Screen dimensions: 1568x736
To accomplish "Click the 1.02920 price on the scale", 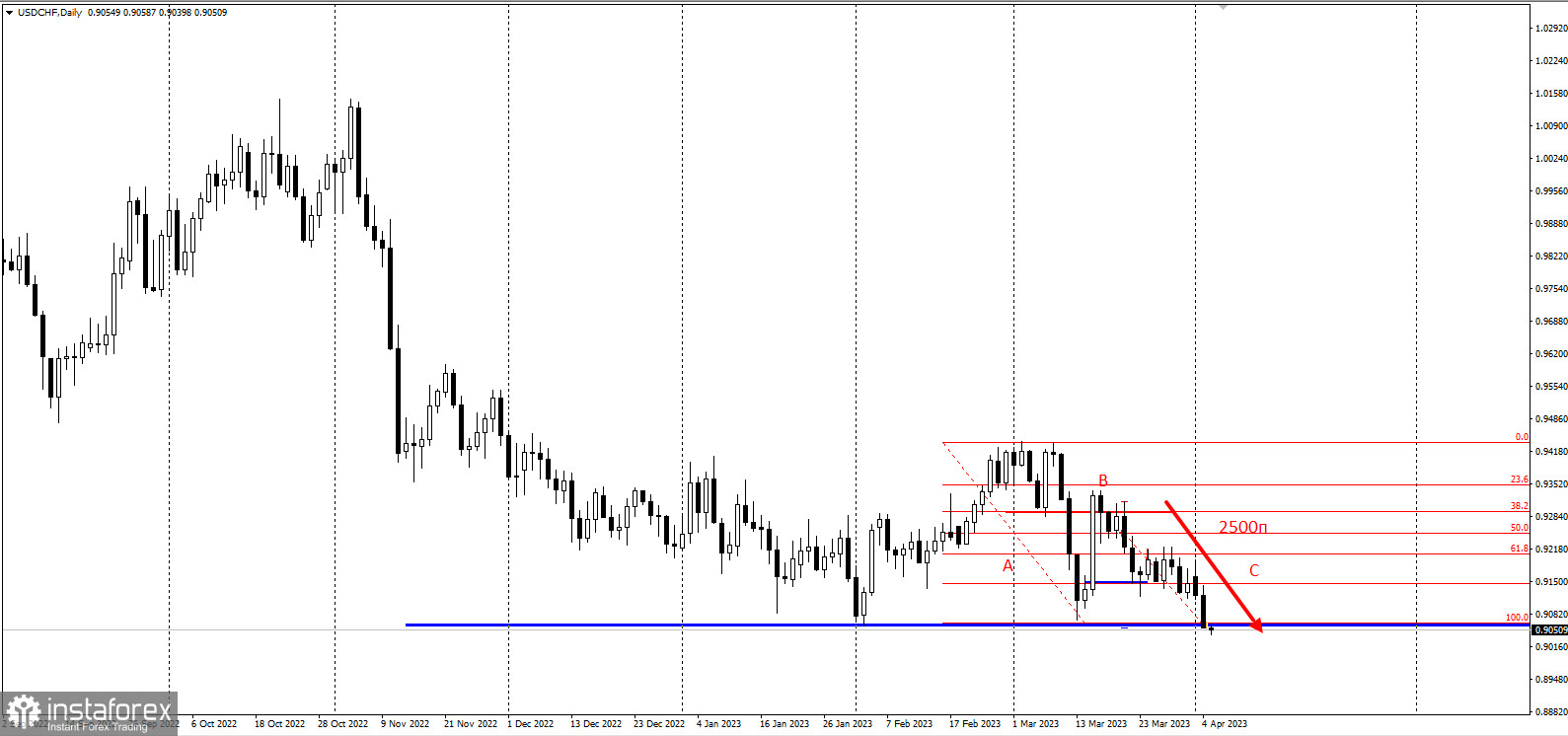I will point(1551,29).
